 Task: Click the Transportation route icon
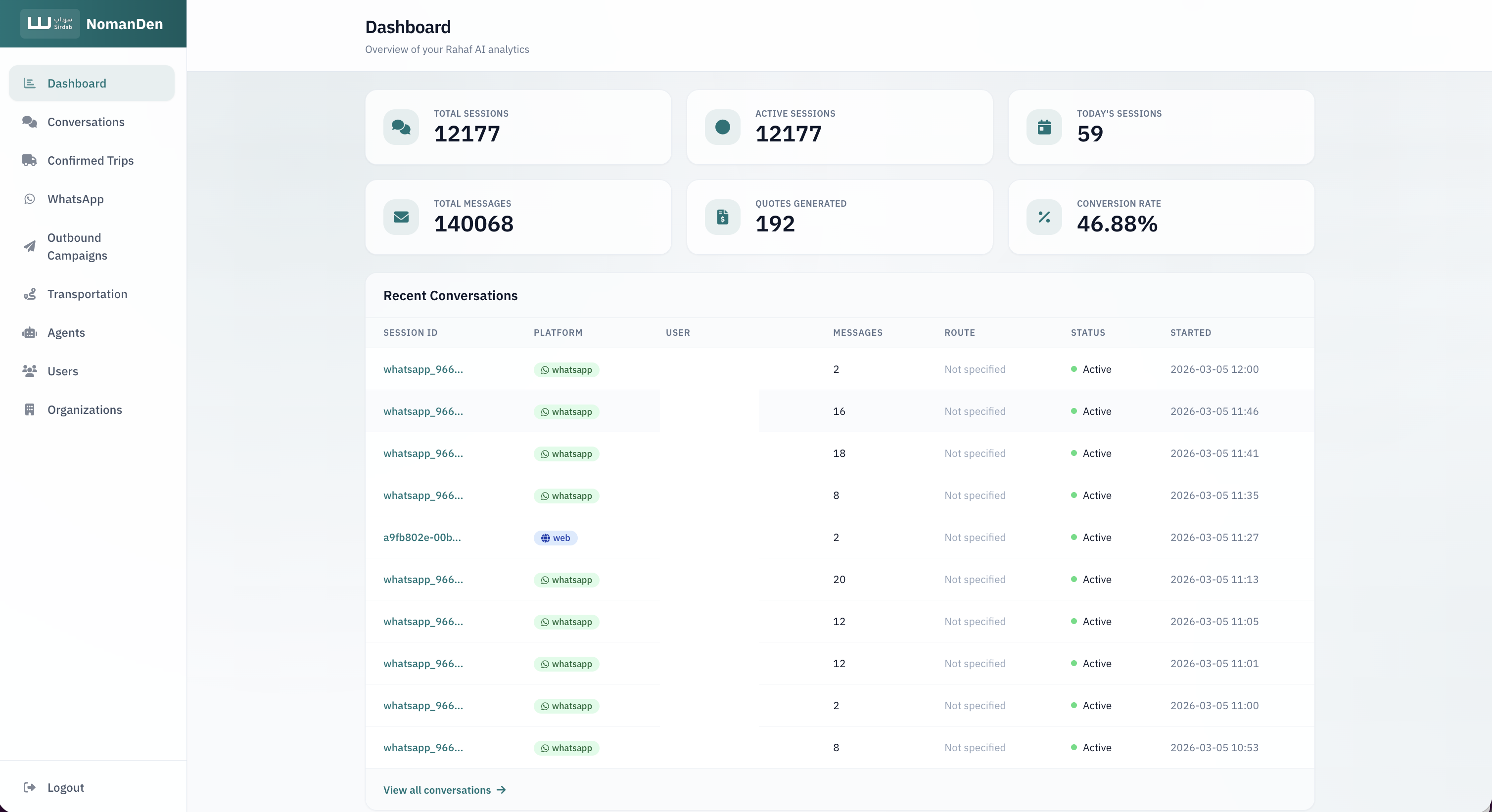[30, 294]
